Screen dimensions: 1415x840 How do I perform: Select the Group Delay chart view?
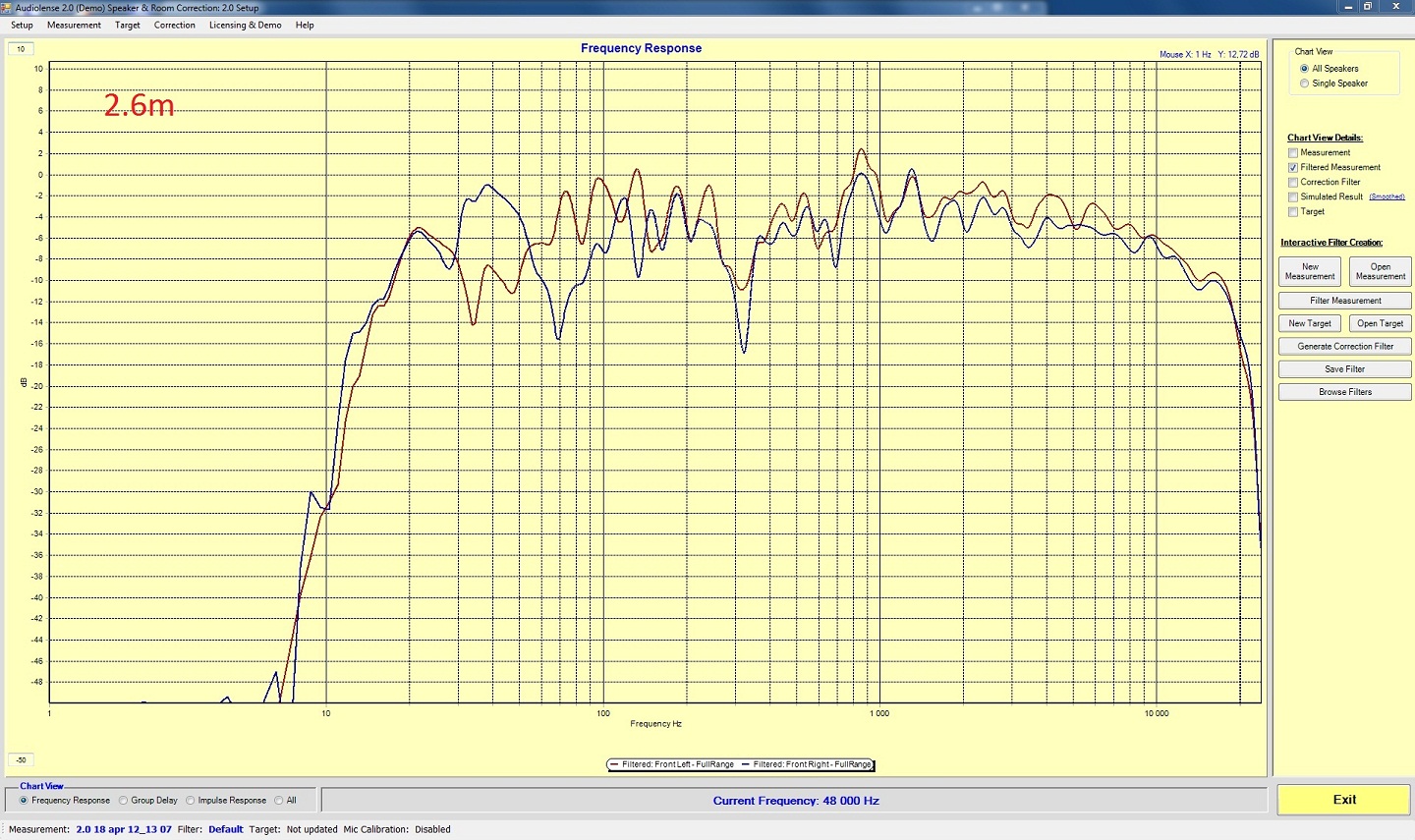click(124, 801)
